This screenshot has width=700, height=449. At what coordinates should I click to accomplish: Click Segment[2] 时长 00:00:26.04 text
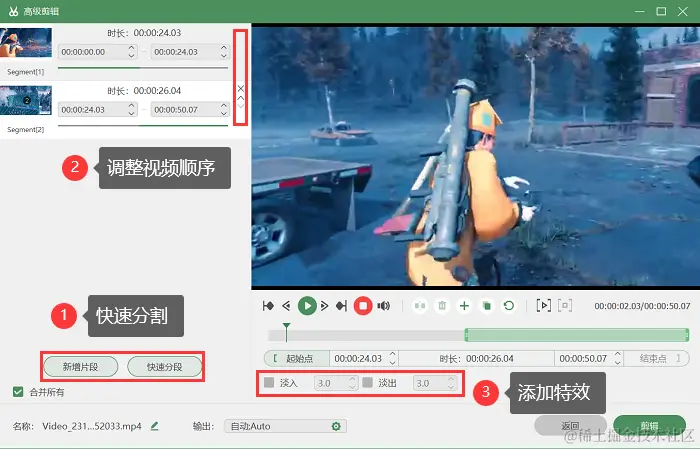(144, 91)
